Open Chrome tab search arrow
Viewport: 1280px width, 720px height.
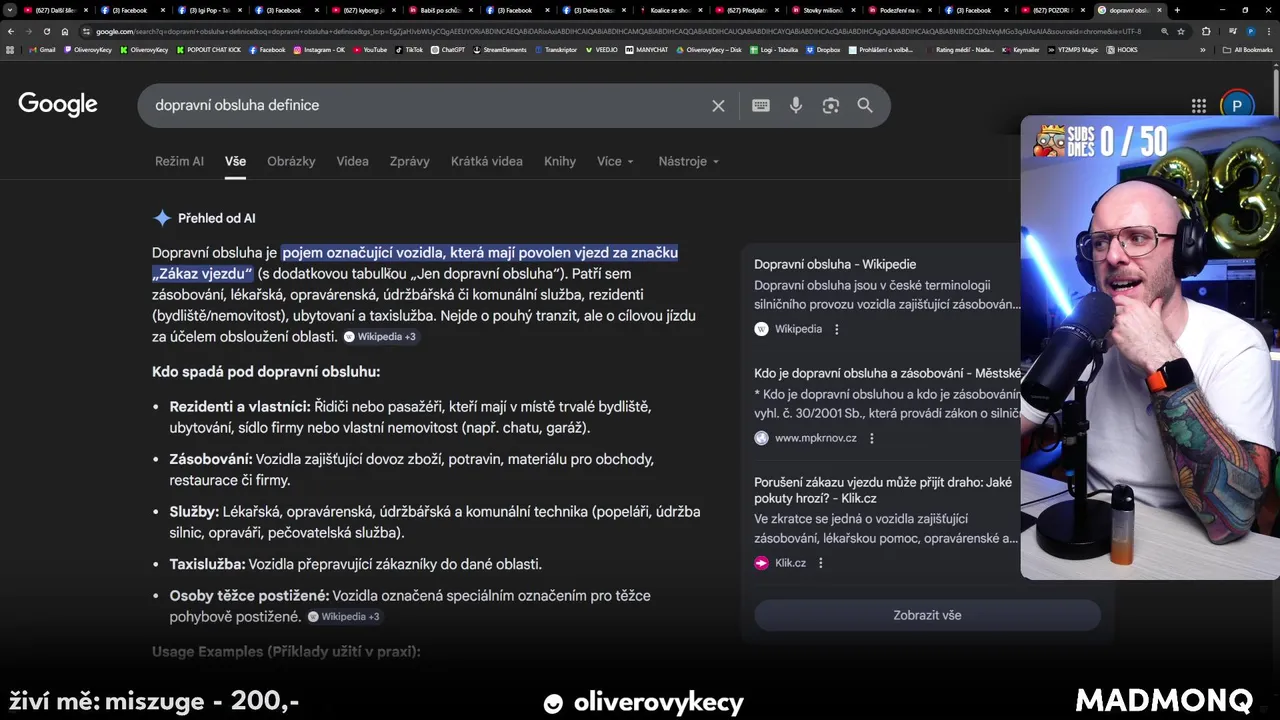point(10,10)
